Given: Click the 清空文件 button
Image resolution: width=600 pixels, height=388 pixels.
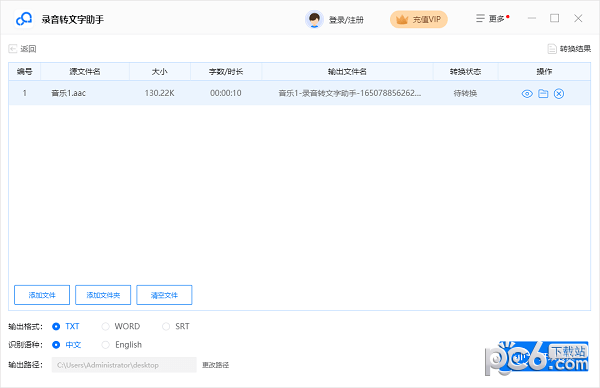Looking at the screenshot, I should [164, 295].
